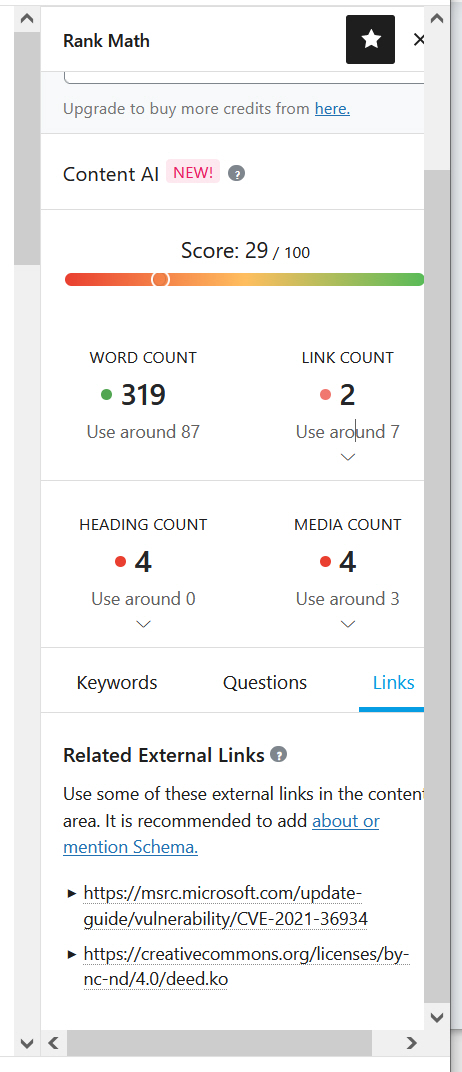Click the left panel scrollbar down arrow

point(27,1043)
